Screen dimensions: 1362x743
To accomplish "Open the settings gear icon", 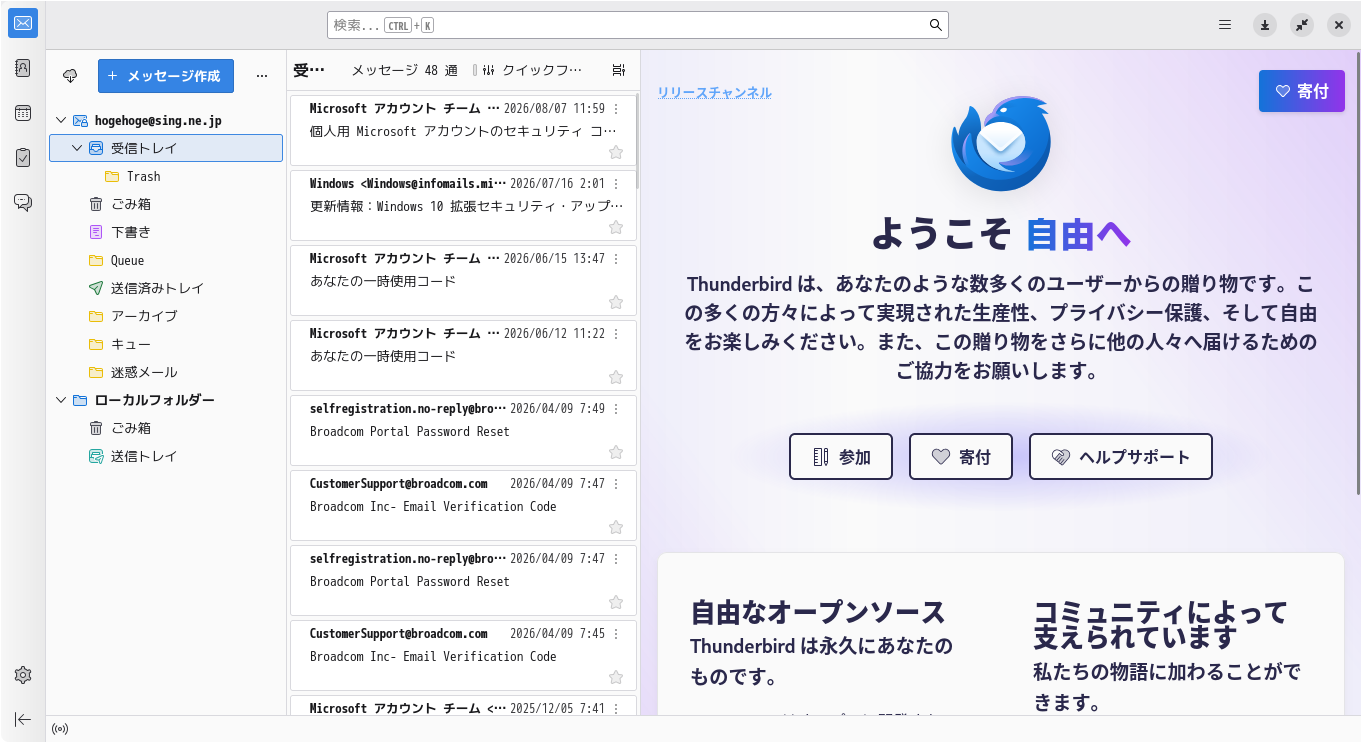I will tap(23, 675).
